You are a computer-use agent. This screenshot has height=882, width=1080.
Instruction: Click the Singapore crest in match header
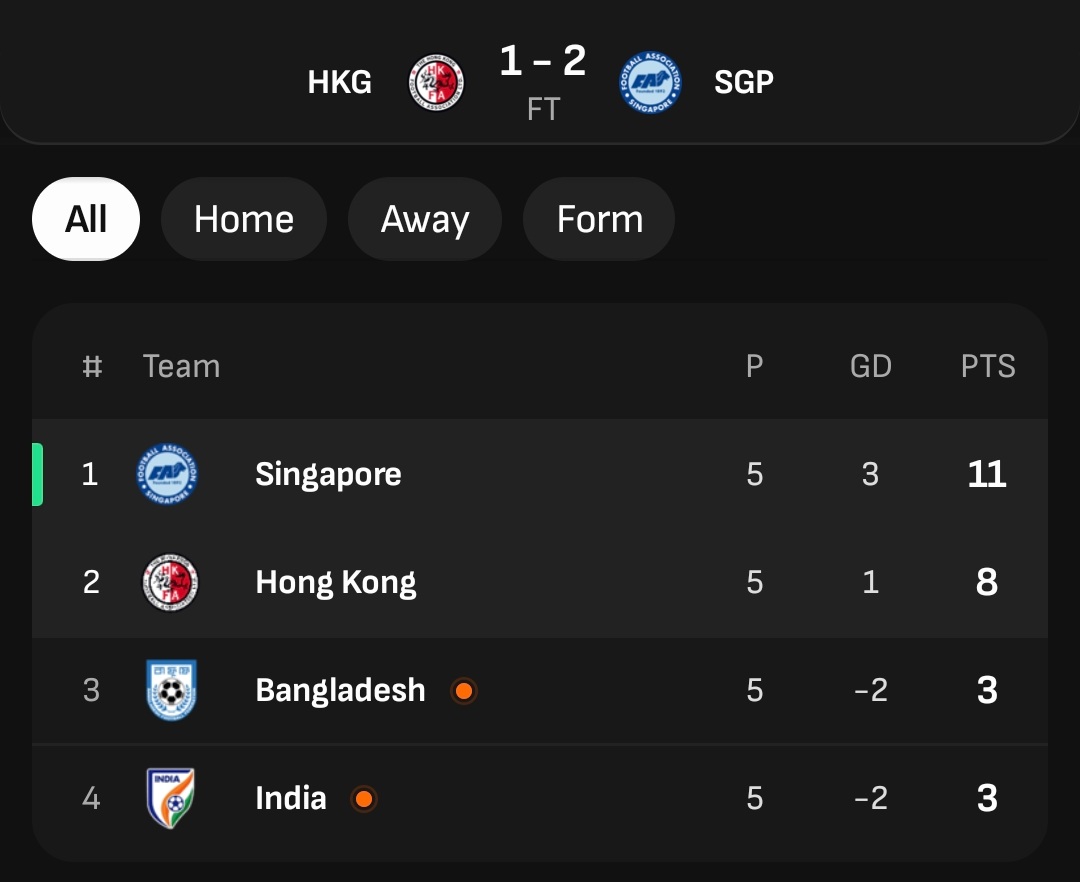[651, 82]
